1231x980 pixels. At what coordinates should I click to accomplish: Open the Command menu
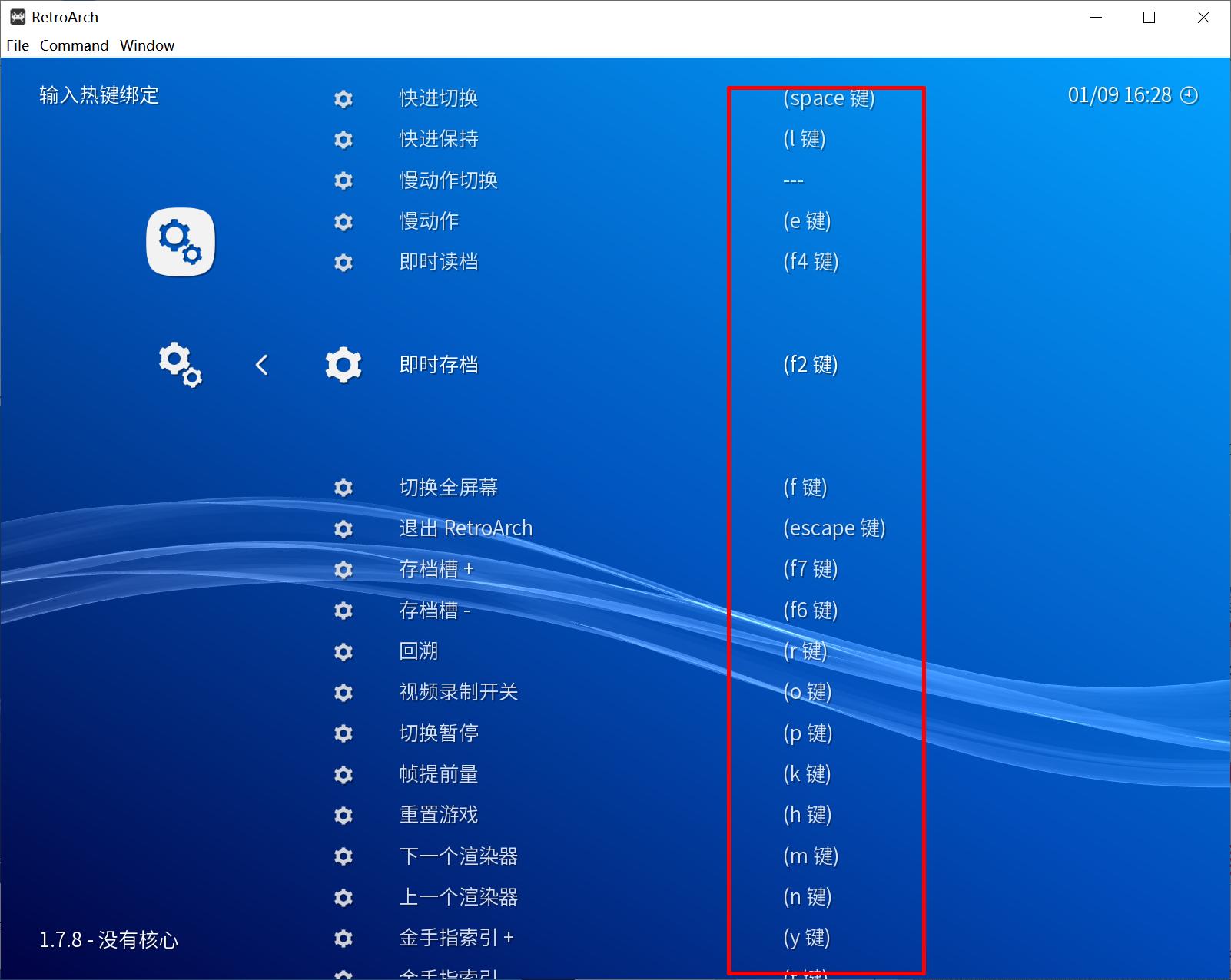tap(74, 45)
